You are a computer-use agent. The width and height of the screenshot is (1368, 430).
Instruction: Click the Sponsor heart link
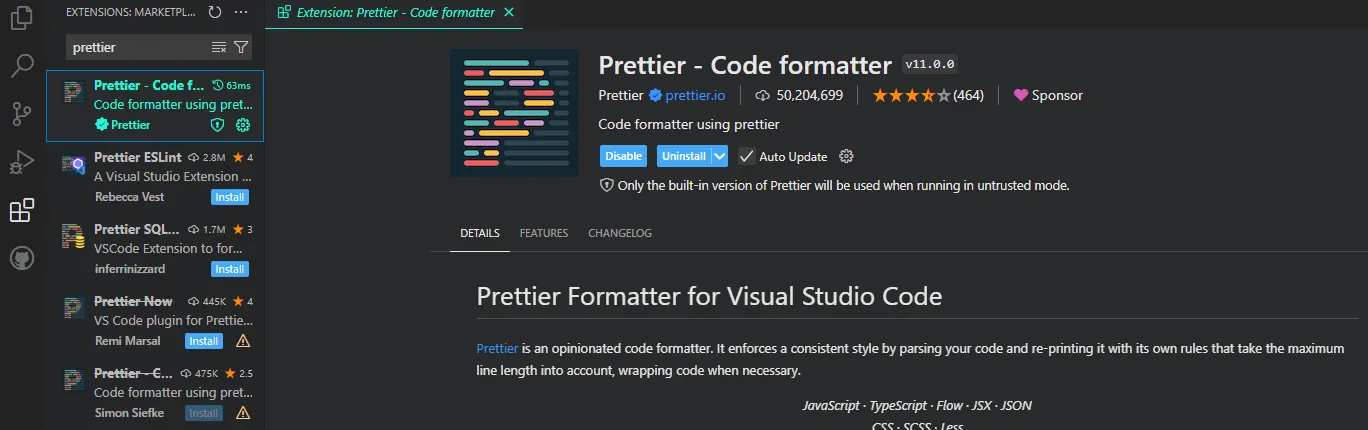1048,96
